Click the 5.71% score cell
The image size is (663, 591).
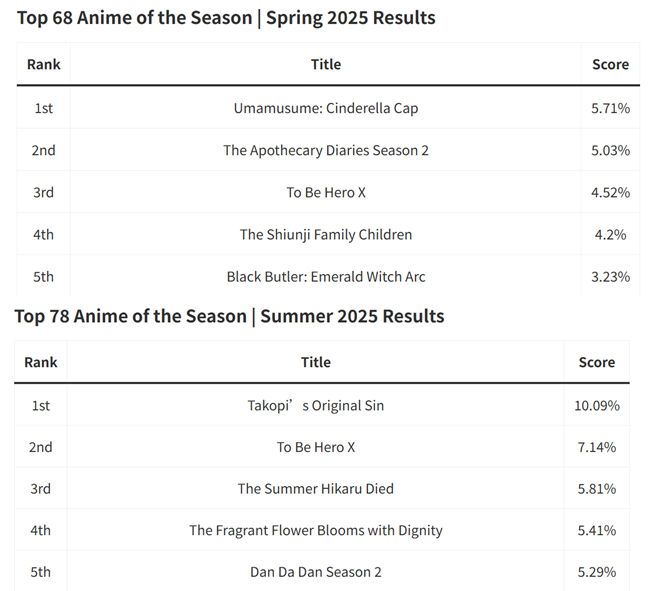[x=610, y=108]
